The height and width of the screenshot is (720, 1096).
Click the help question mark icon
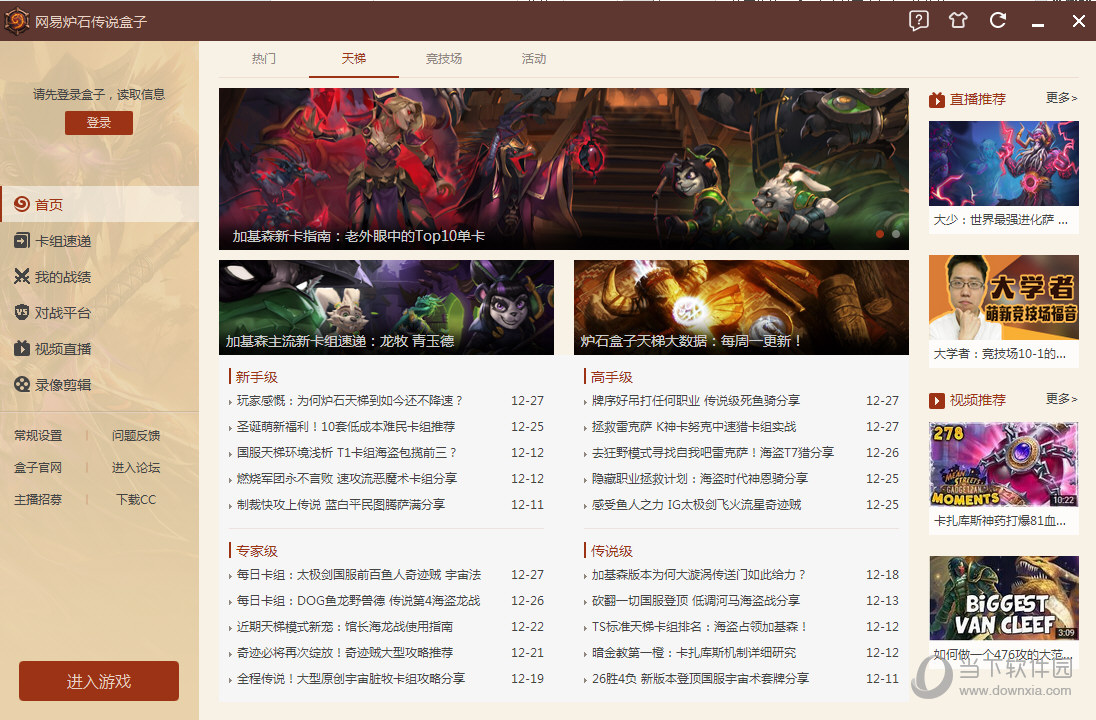point(918,20)
